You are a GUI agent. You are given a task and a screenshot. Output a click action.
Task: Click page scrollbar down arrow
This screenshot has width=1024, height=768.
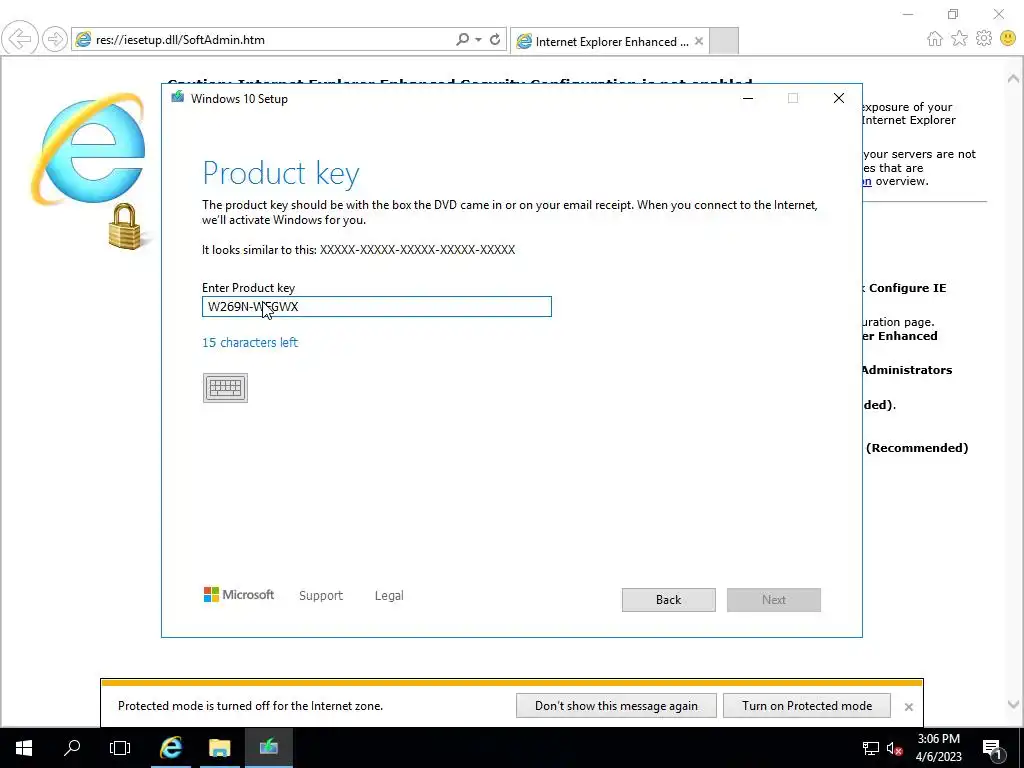tap(1013, 704)
